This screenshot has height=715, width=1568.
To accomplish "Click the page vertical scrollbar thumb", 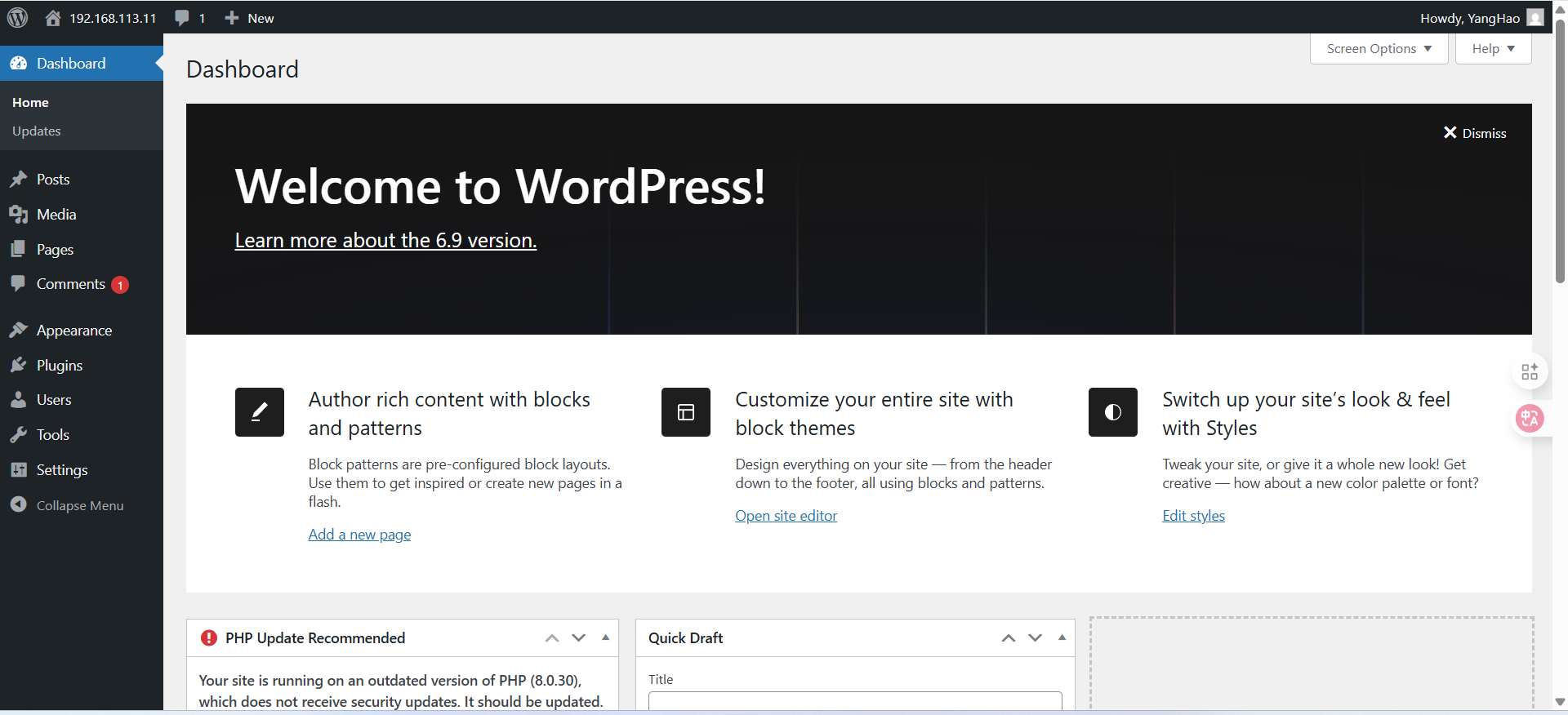I will pos(1561,151).
